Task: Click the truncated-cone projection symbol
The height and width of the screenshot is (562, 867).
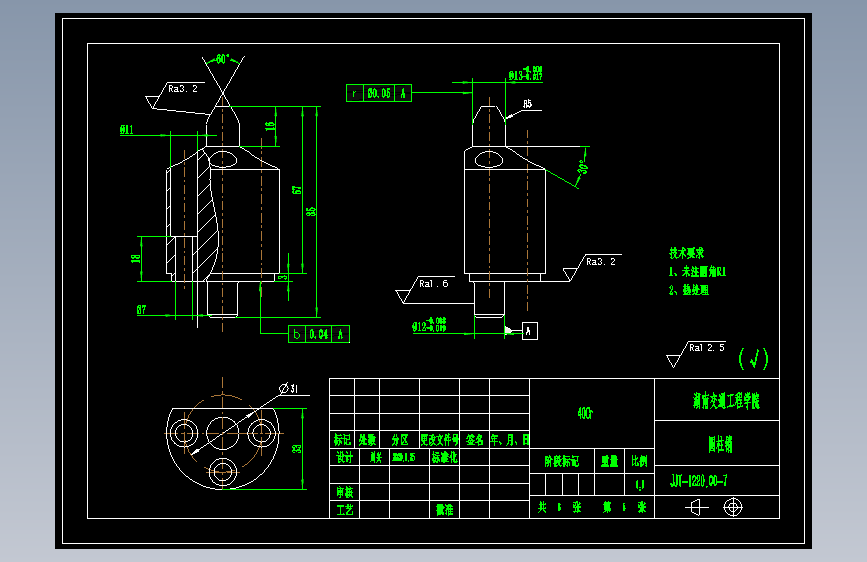Action: pyautogui.click(x=697, y=507)
